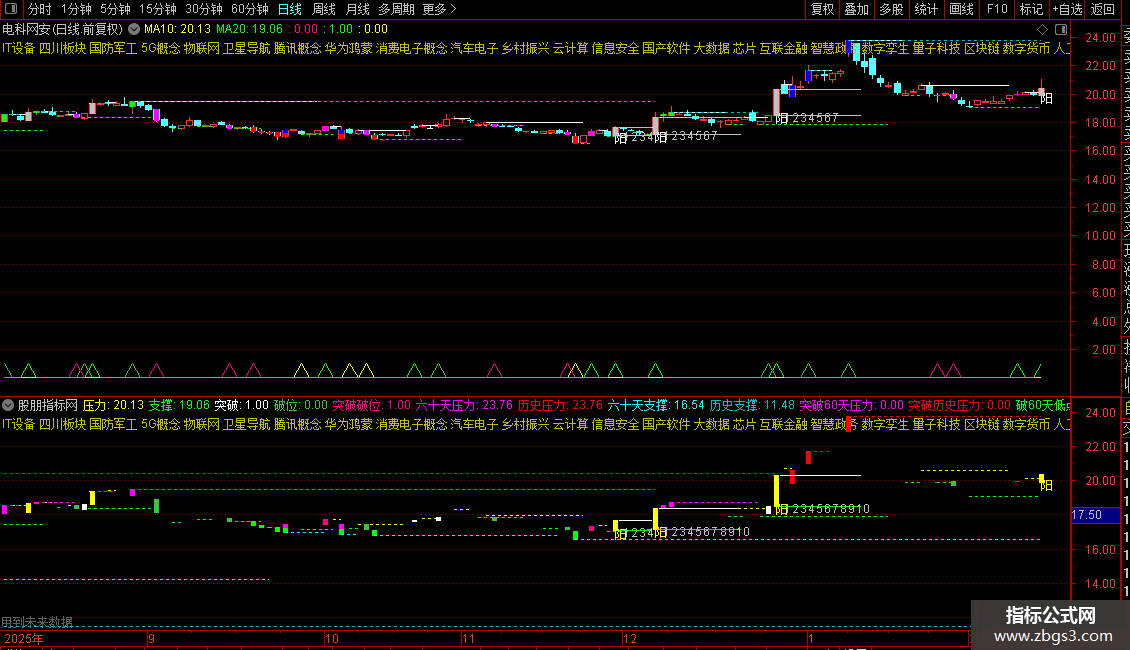Click the 17.50 price marker on lower axis
1130x650 pixels.
[1095, 515]
